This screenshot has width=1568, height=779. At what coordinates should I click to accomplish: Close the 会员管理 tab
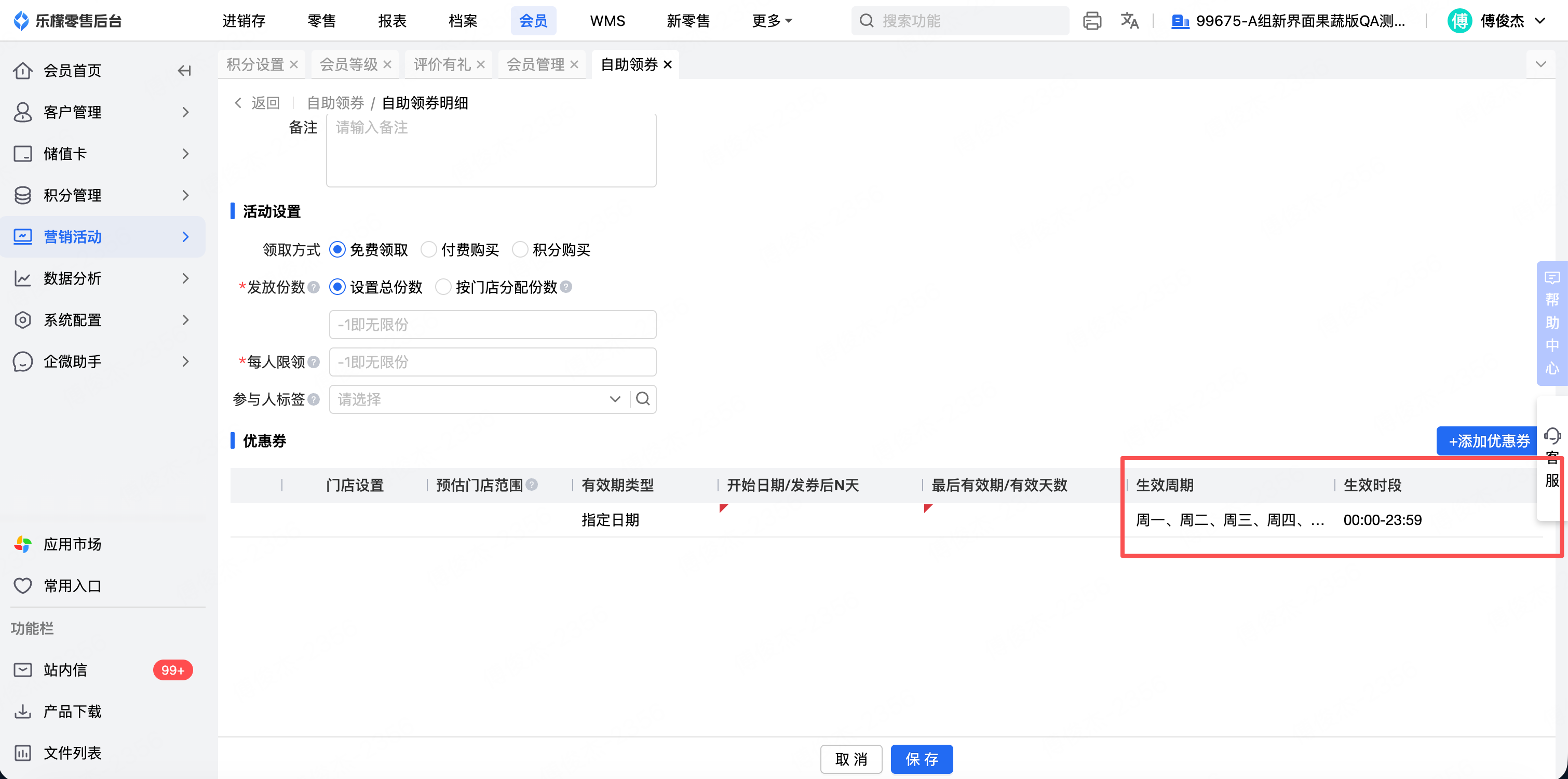click(x=574, y=64)
